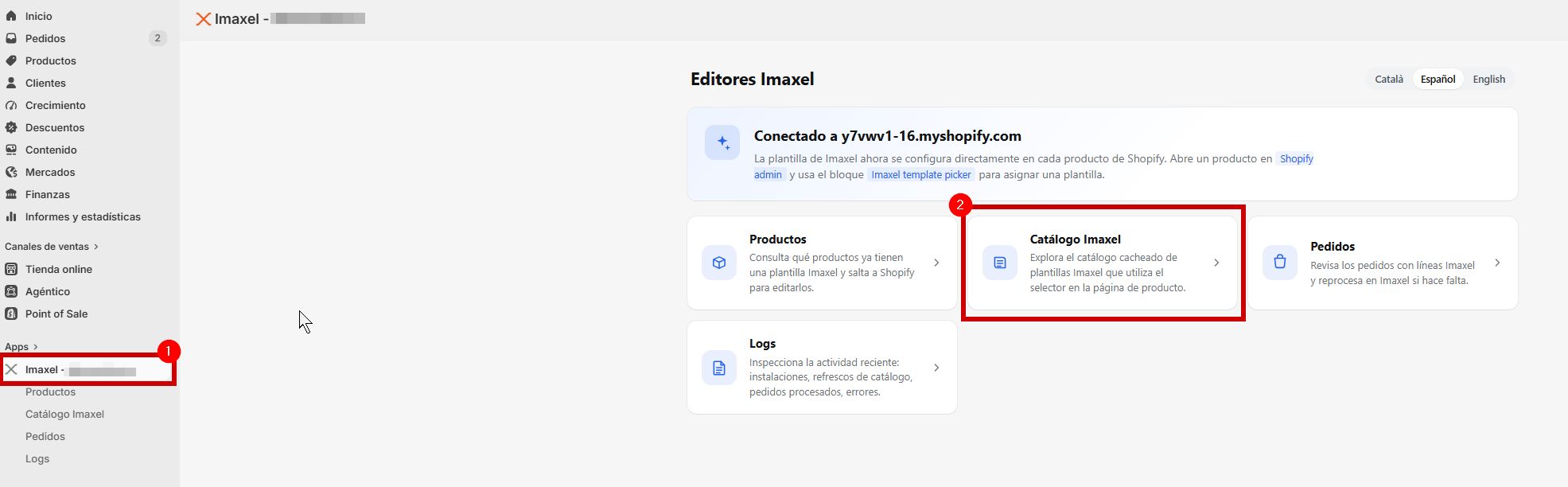Open Point of Sale channel

[56, 314]
